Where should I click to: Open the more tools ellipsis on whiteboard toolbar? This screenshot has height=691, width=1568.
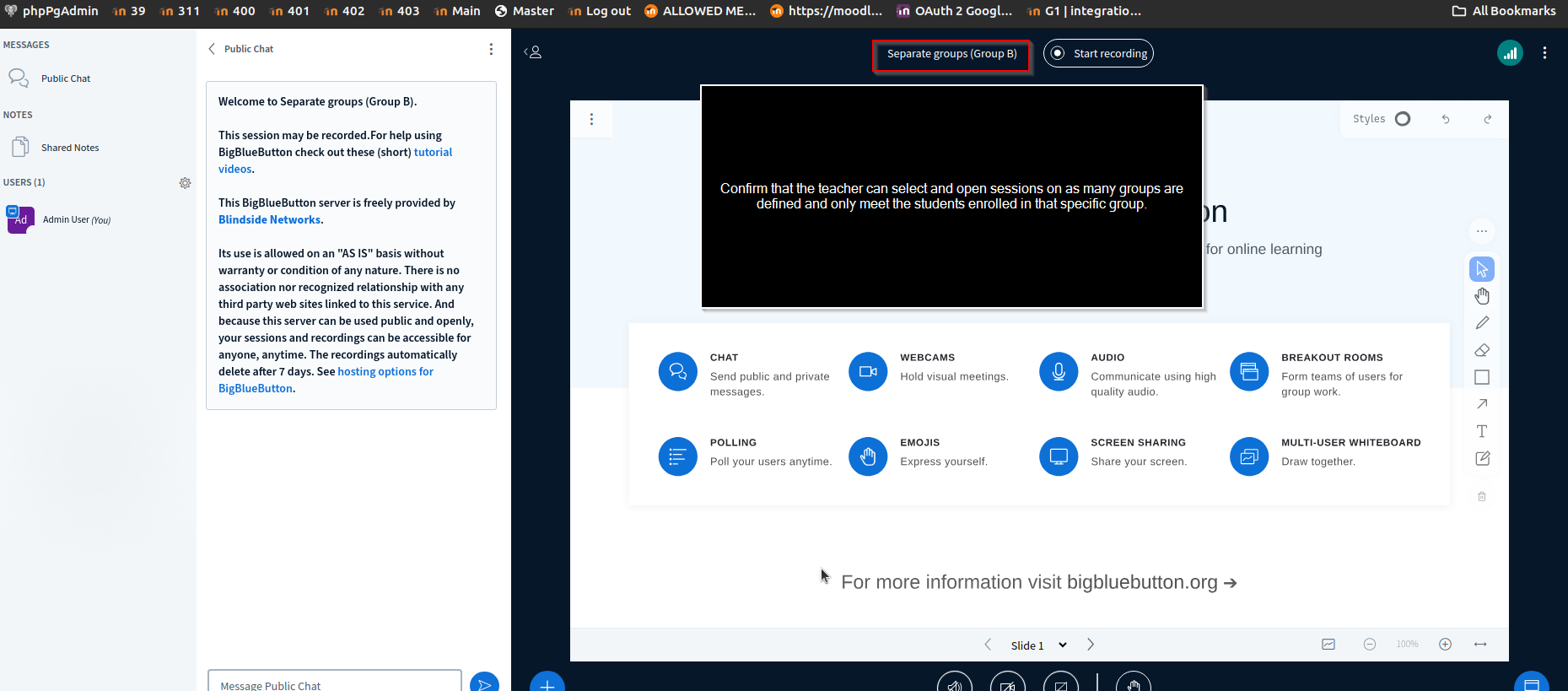pyautogui.click(x=1482, y=231)
